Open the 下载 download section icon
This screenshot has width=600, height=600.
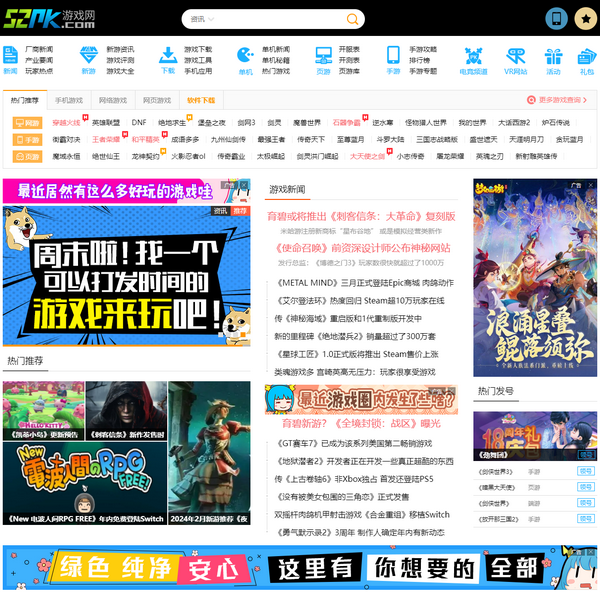pyautogui.click(x=167, y=58)
